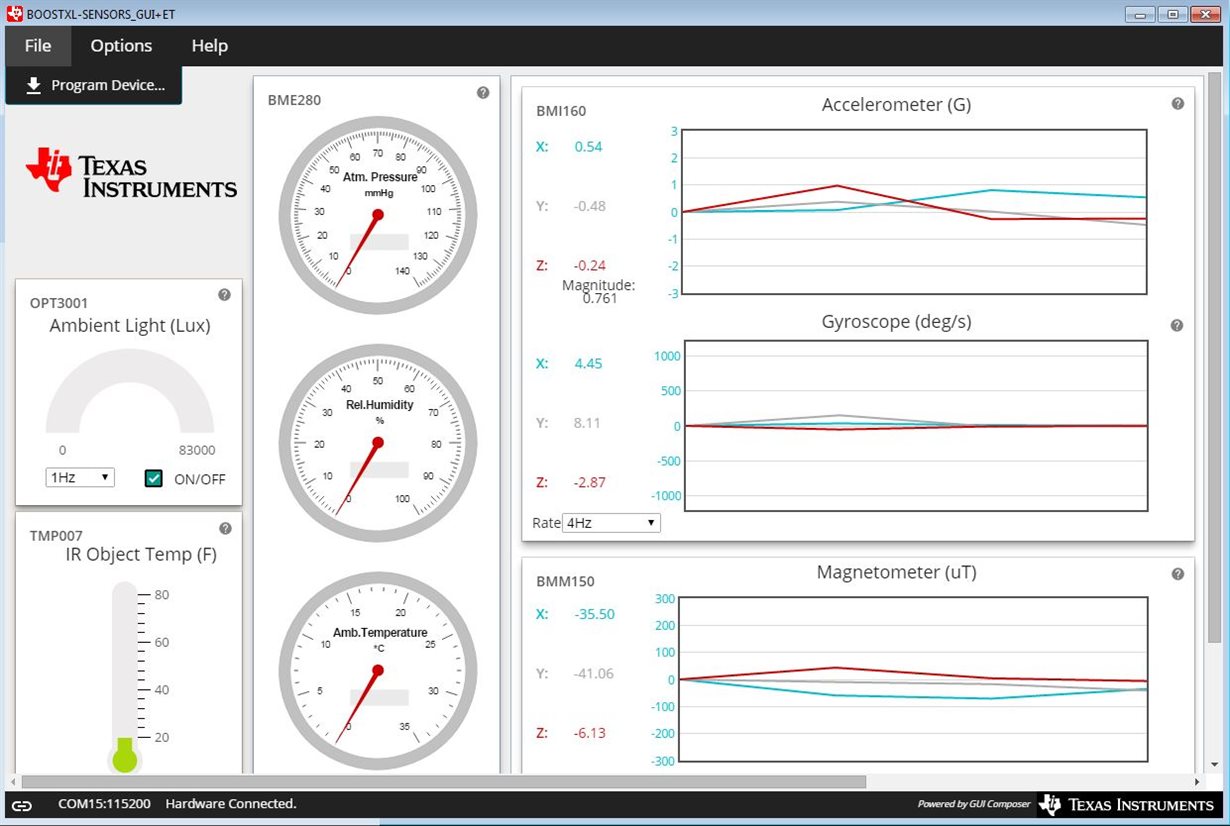Click accelerometer Y value -0.48
The image size is (1230, 826).
[x=590, y=206]
